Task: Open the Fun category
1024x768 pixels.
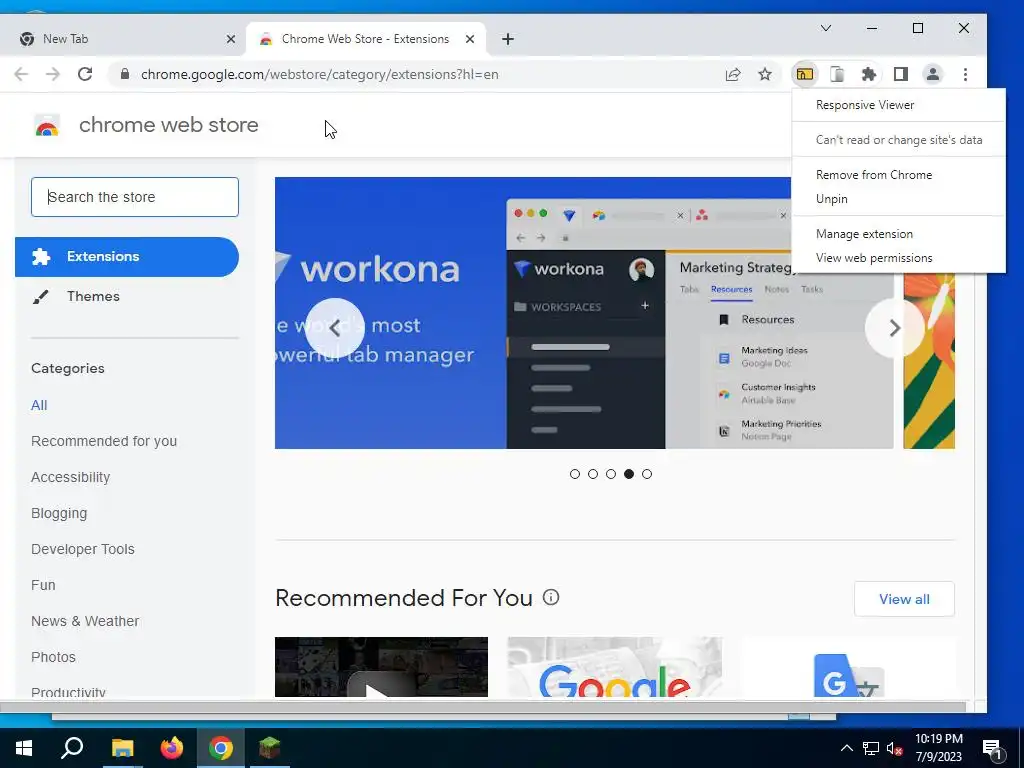Action: 43,585
